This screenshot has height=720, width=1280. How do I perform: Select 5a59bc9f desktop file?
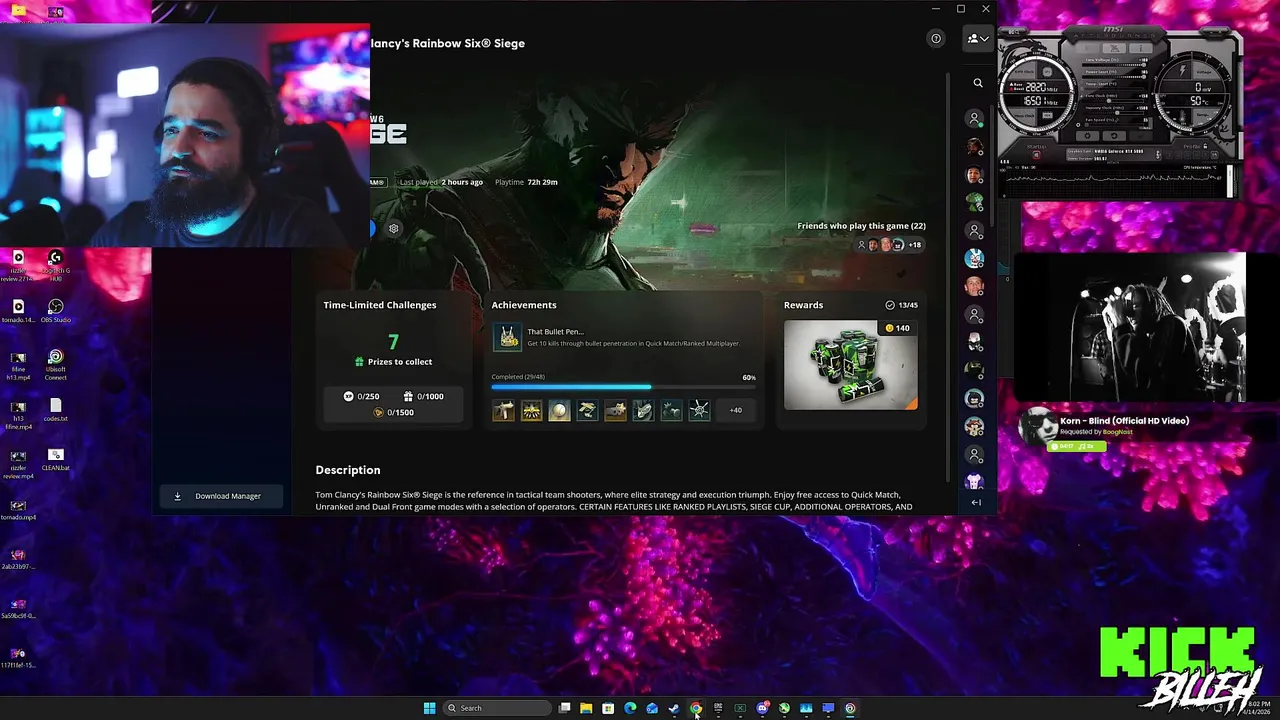[x=18, y=608]
